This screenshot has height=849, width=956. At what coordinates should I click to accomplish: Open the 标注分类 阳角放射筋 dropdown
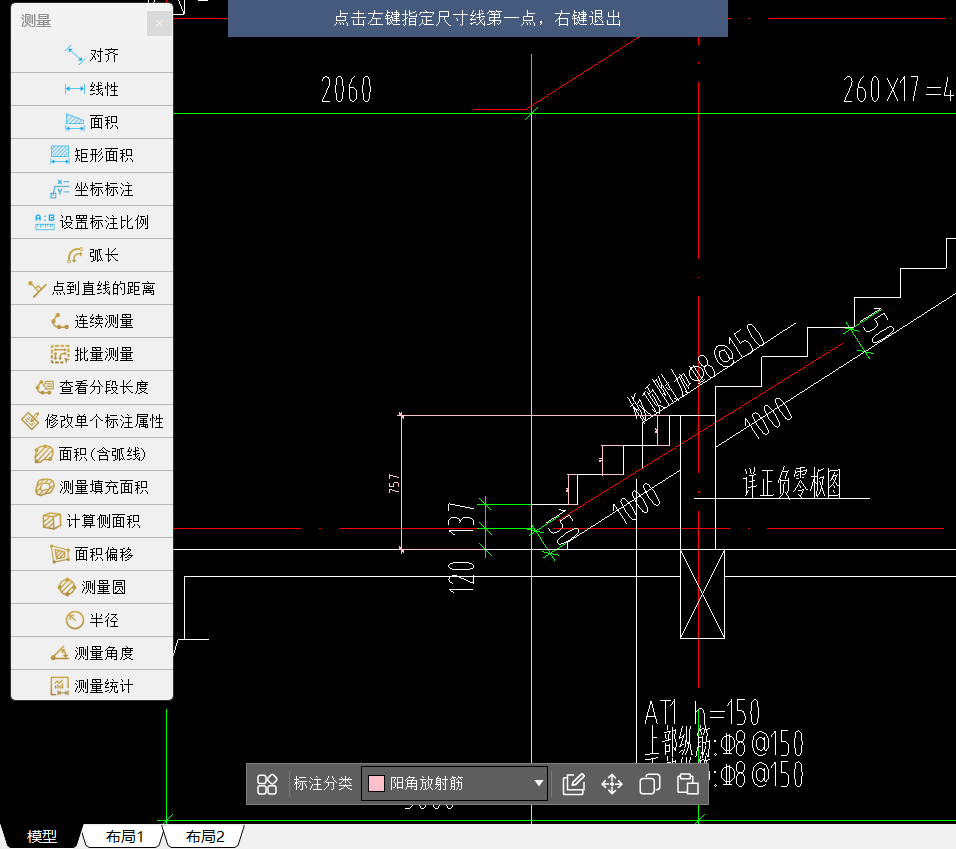coord(455,783)
